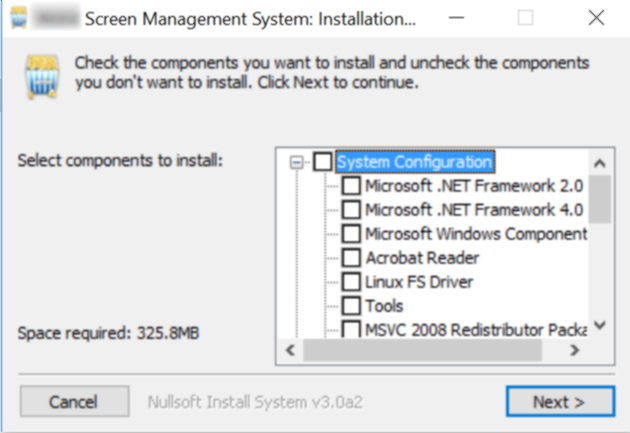Check the Linux FS Driver option
The height and width of the screenshot is (433, 630).
351,282
